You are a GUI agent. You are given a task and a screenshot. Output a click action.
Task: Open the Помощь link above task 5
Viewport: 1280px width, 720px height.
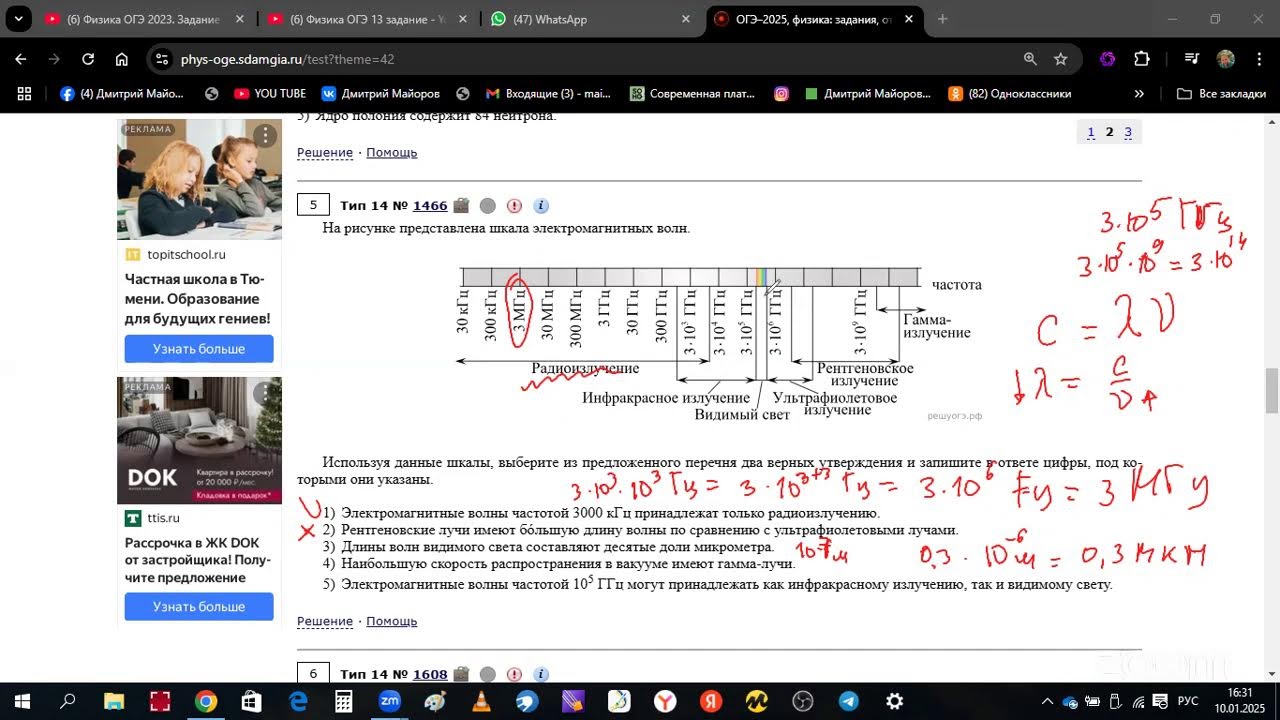pyautogui.click(x=392, y=152)
